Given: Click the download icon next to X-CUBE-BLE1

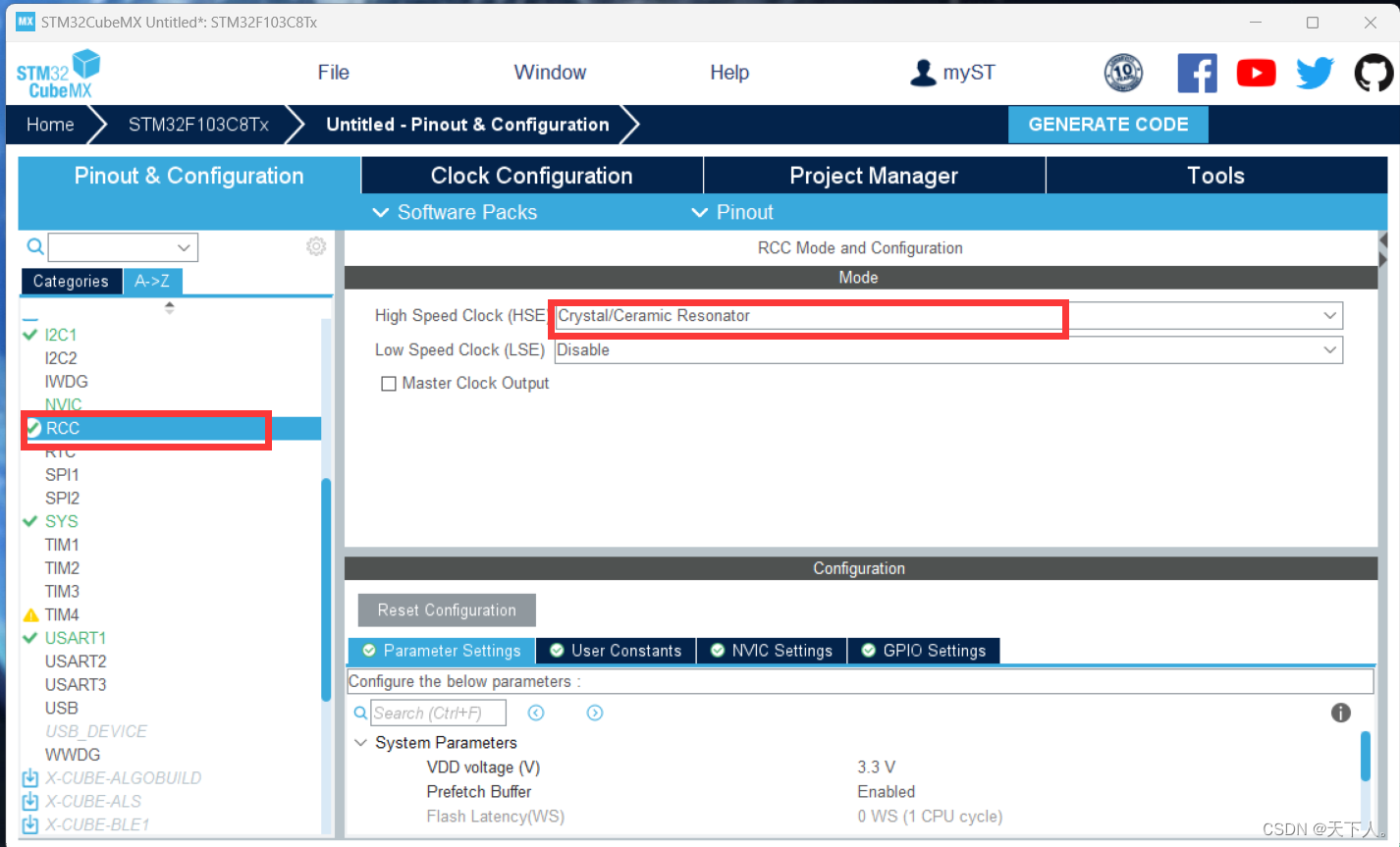Looking at the screenshot, I should click(x=30, y=825).
